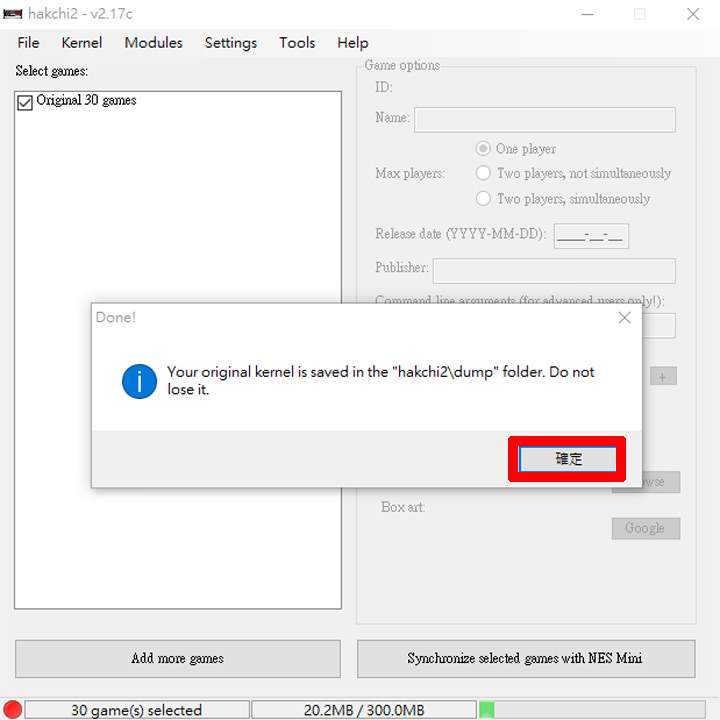Open the Settings menu
The height and width of the screenshot is (720, 720).
click(230, 43)
